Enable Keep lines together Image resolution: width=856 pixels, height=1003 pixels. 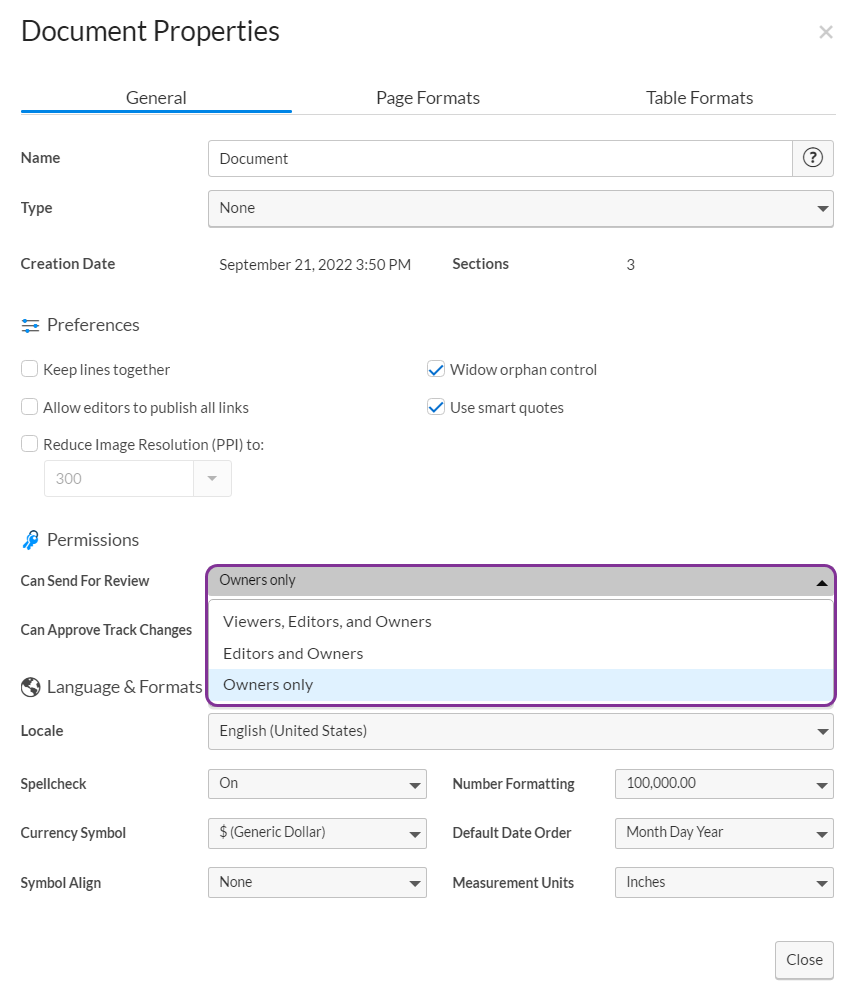pos(29,369)
